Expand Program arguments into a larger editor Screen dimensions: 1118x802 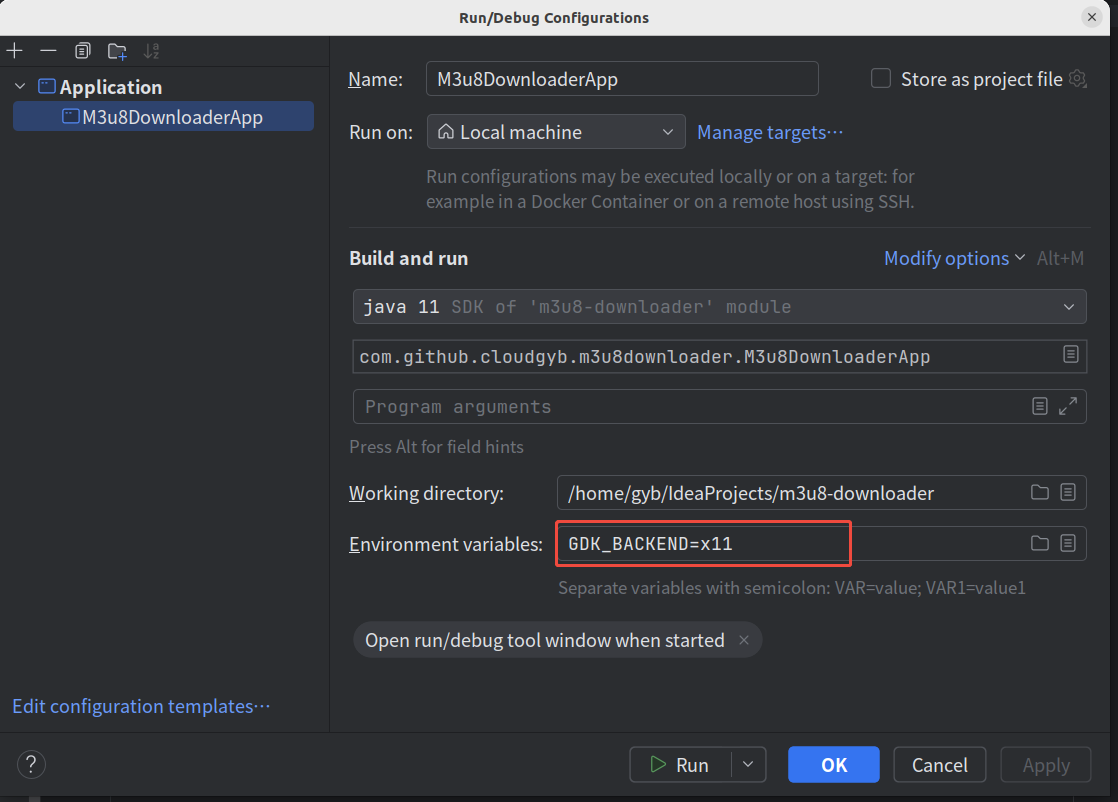[1069, 406]
